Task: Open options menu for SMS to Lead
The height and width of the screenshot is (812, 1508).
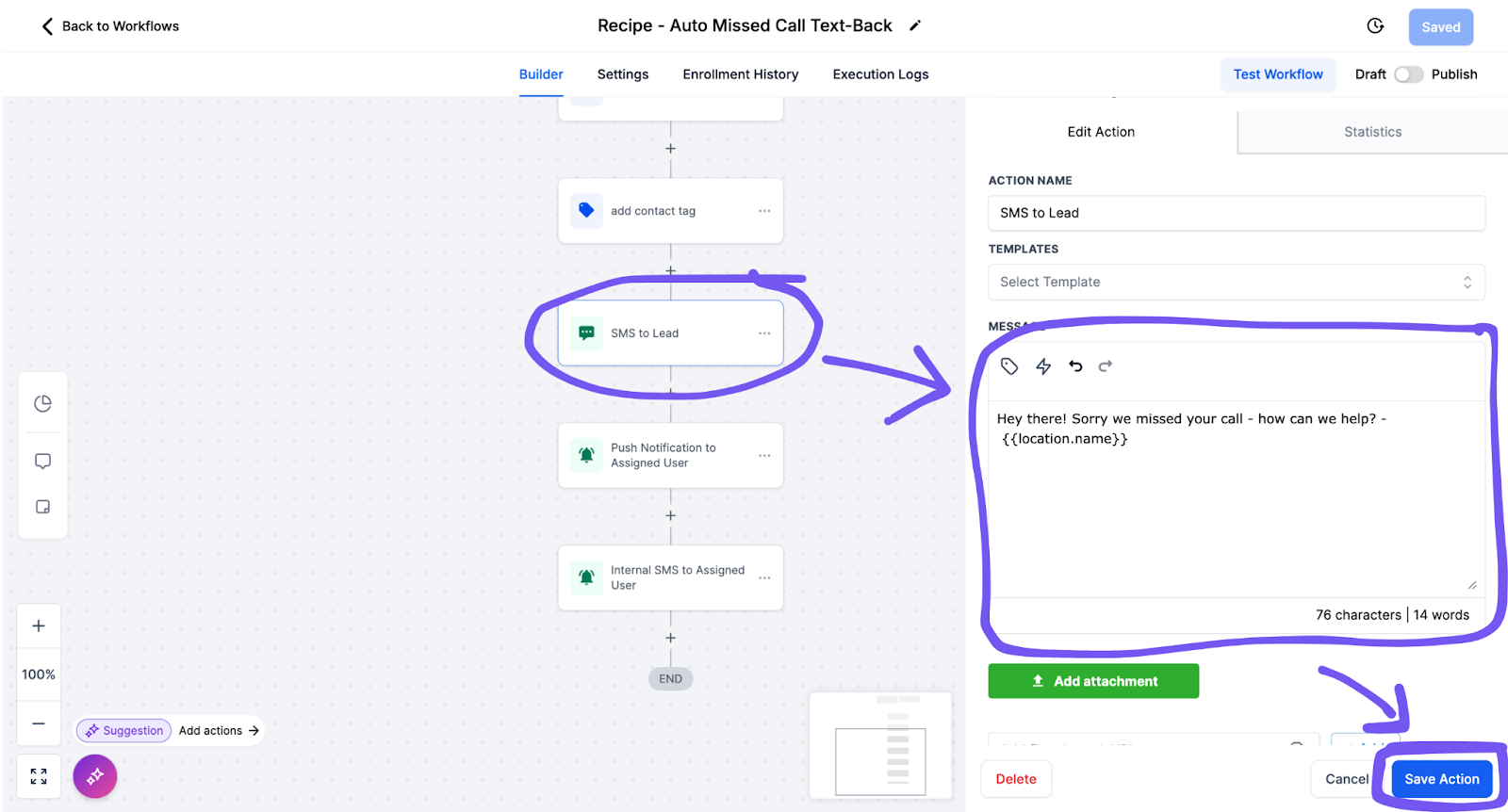Action: pyautogui.click(x=764, y=333)
